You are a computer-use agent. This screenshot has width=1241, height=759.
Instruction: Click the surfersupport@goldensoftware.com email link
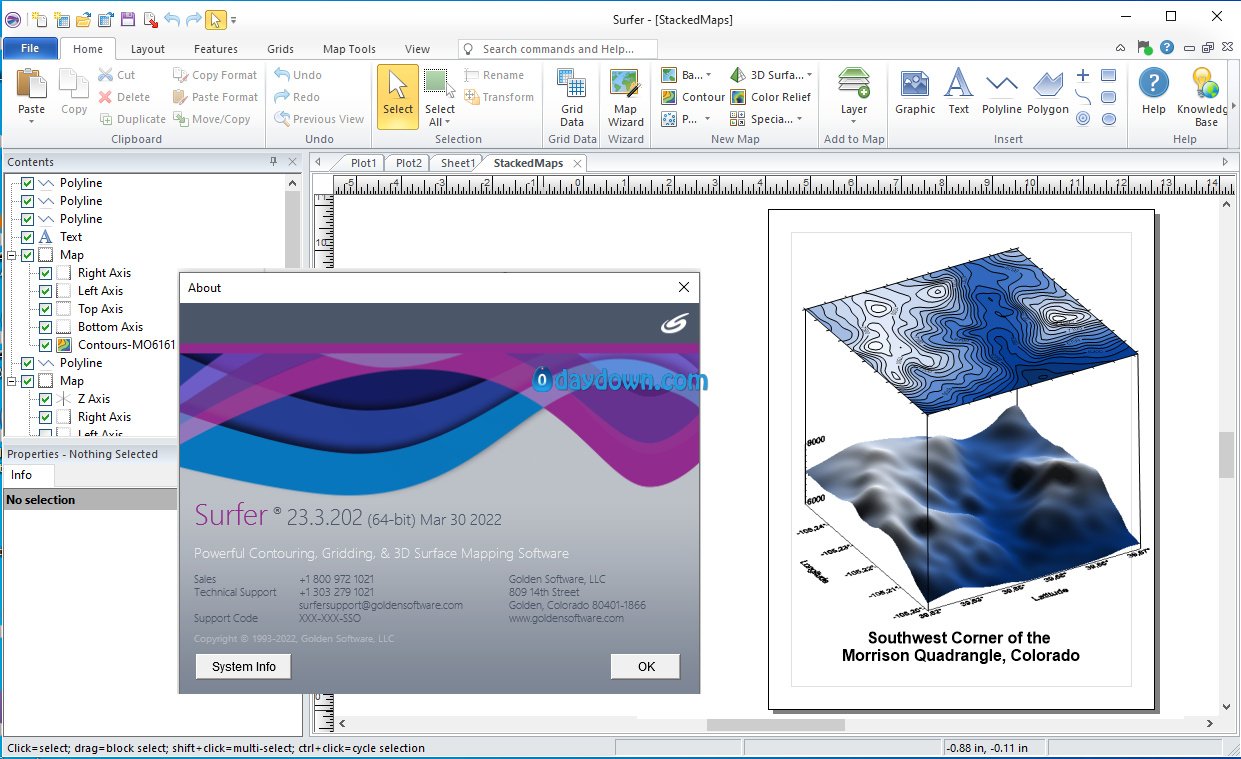[x=381, y=605]
